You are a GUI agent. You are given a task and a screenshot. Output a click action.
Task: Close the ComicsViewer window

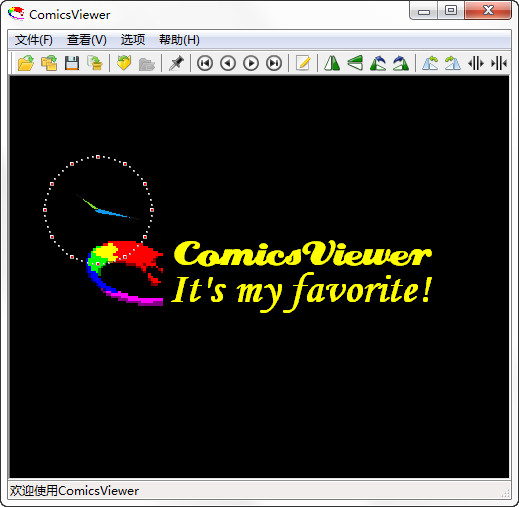488,11
